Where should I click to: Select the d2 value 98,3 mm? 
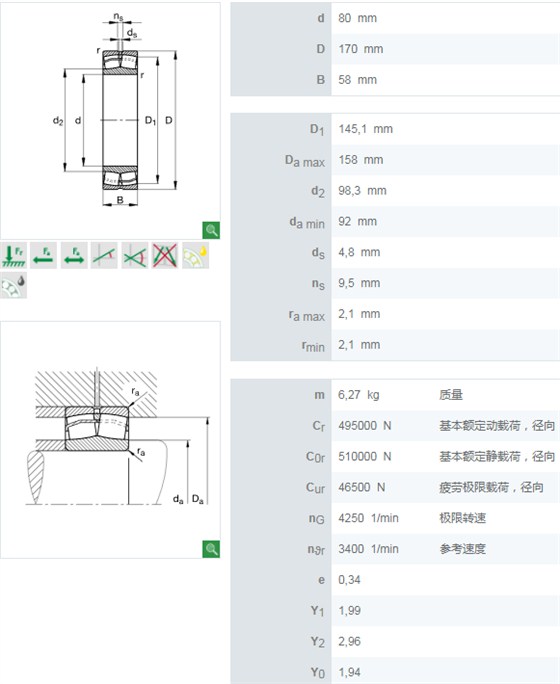(362, 191)
